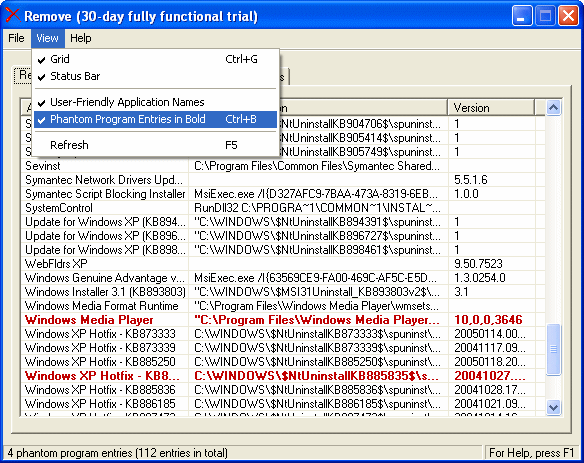The image size is (584, 463).
Task: Click the vertical scrollbar thumb
Action: tap(553, 349)
